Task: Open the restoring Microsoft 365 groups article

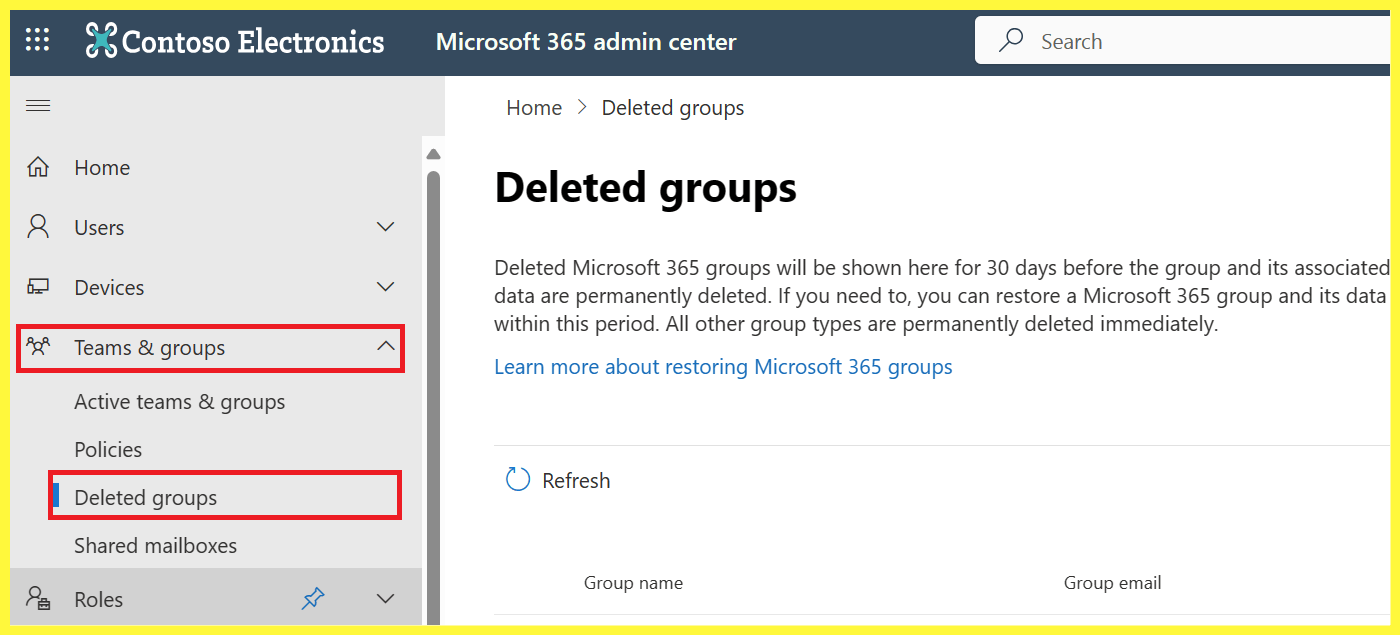Action: (722, 367)
